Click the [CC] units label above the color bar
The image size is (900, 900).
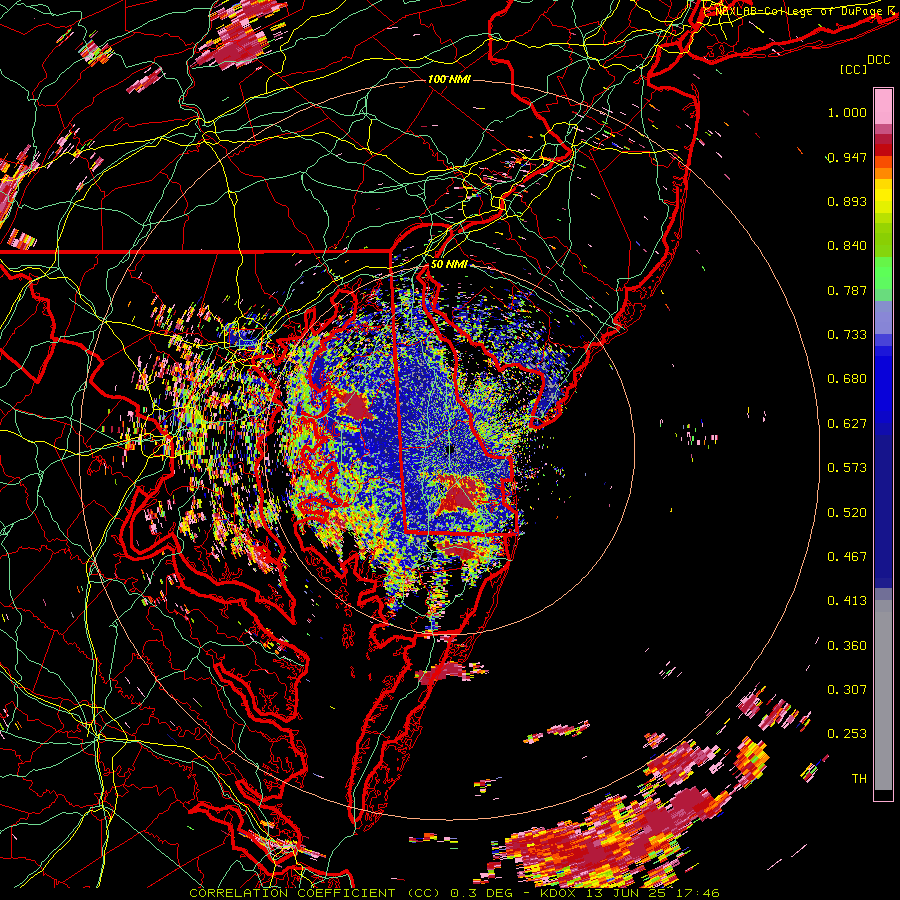point(853,69)
